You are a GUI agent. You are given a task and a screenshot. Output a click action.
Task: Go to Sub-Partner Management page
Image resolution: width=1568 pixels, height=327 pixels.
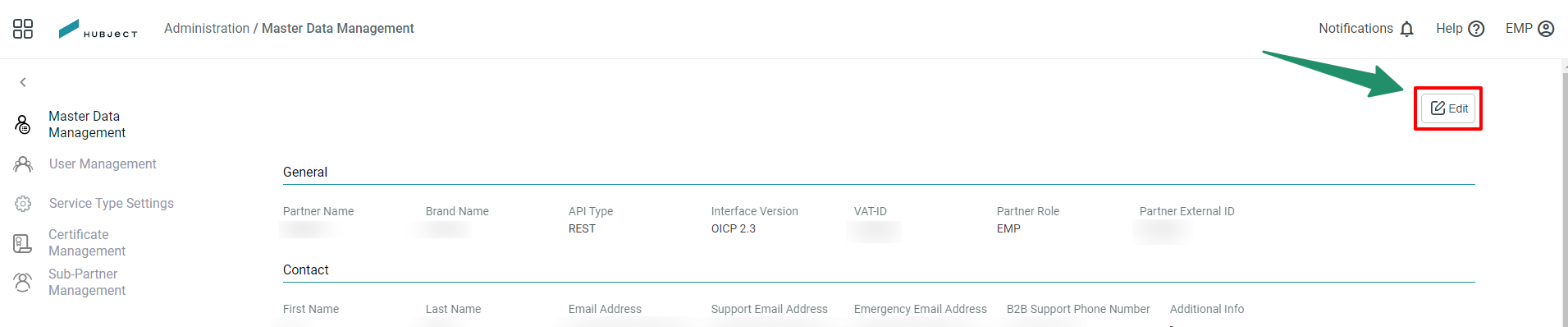tap(87, 283)
